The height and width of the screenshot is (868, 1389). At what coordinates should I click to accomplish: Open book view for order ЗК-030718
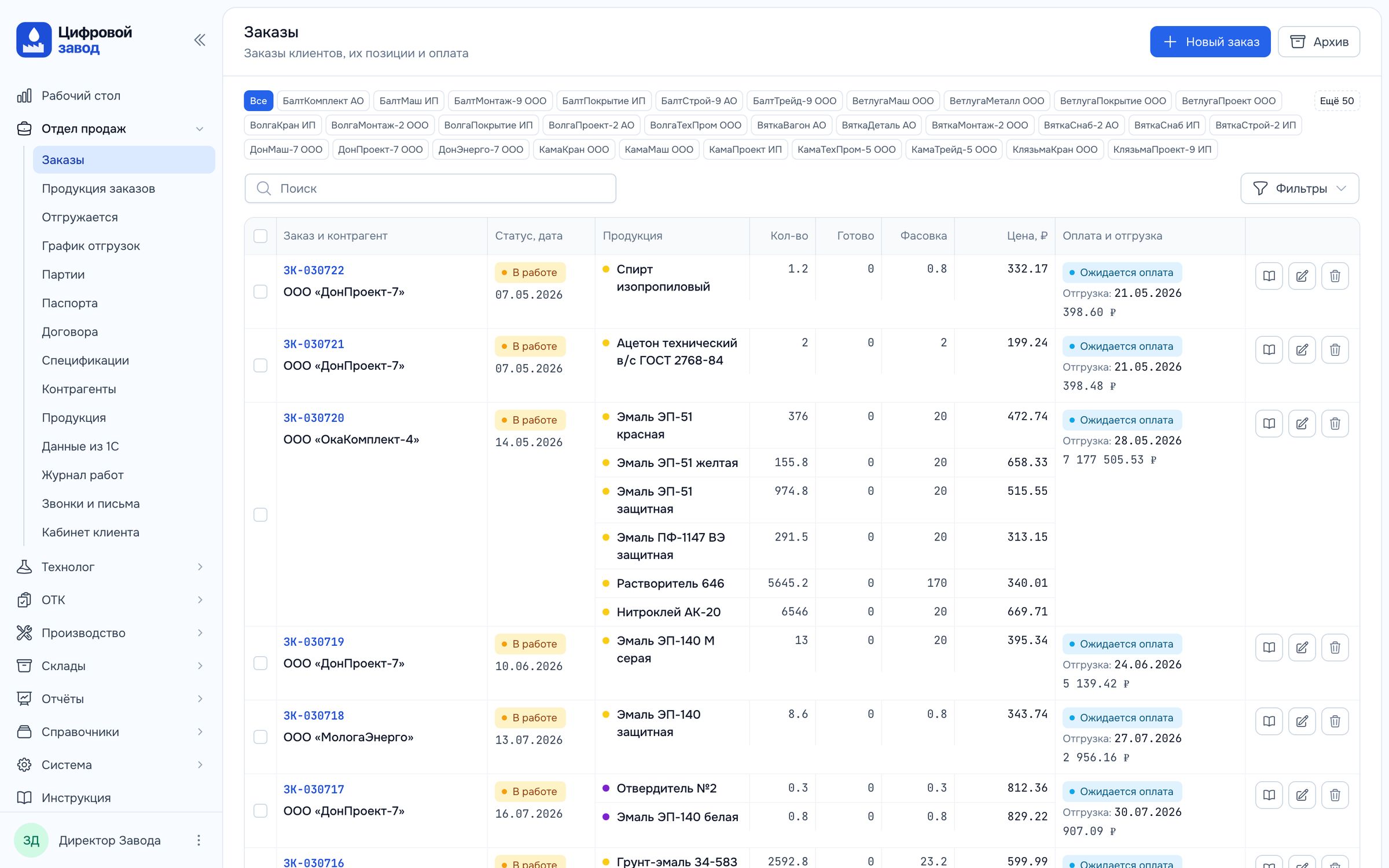(1269, 721)
